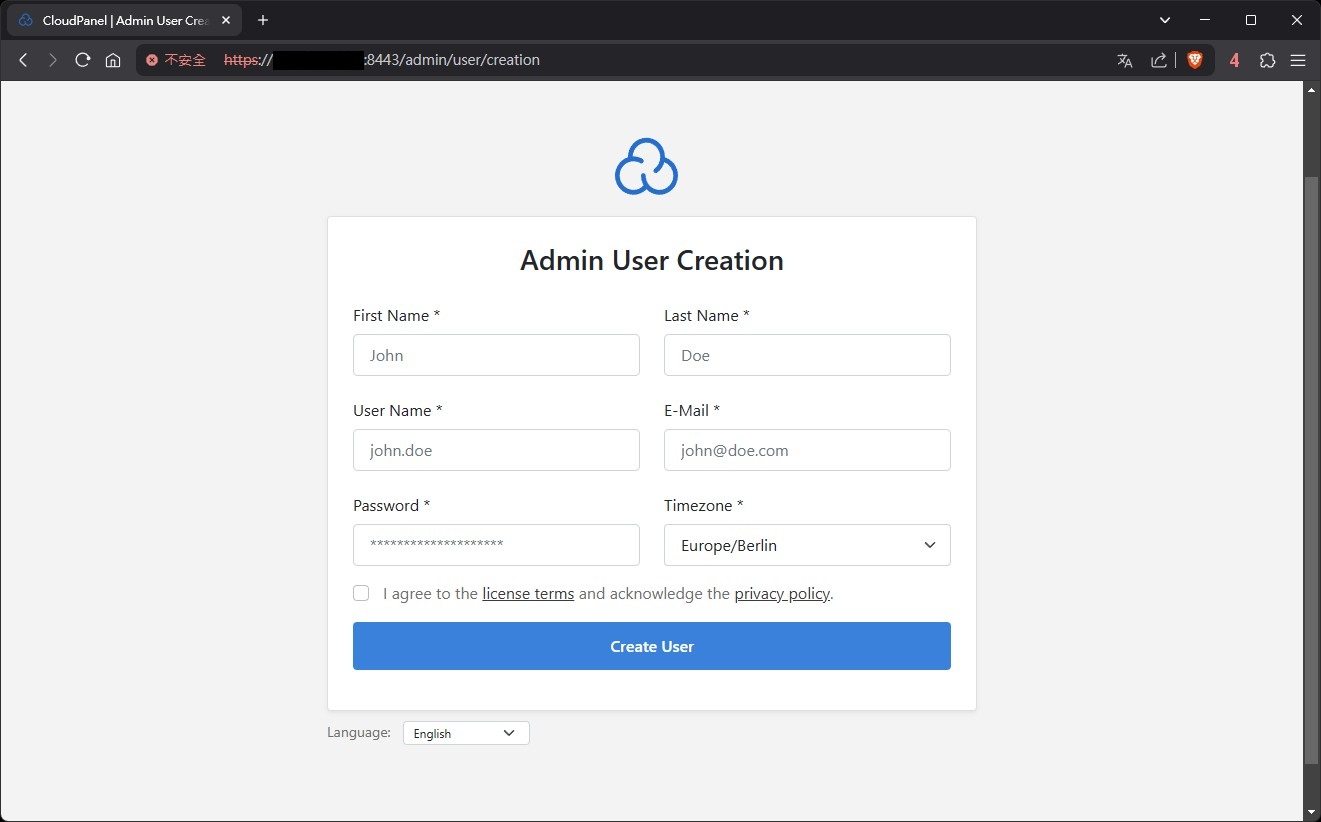Click the Create User button

(x=652, y=646)
